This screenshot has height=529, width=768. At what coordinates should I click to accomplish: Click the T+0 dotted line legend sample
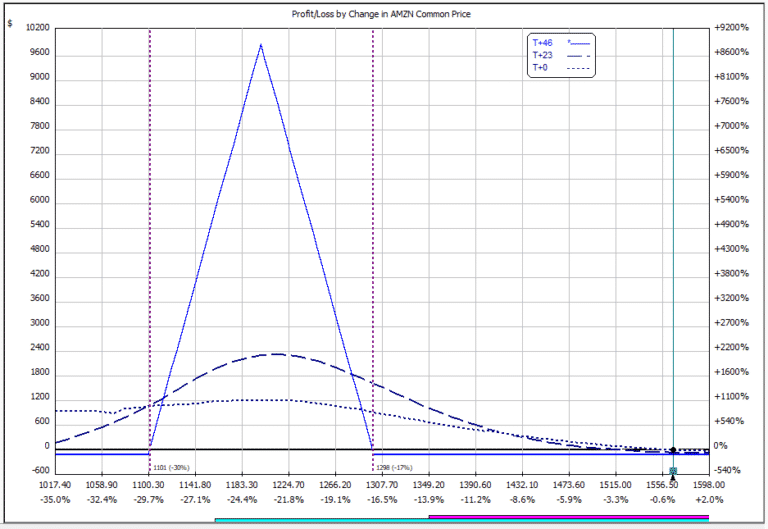click(578, 68)
